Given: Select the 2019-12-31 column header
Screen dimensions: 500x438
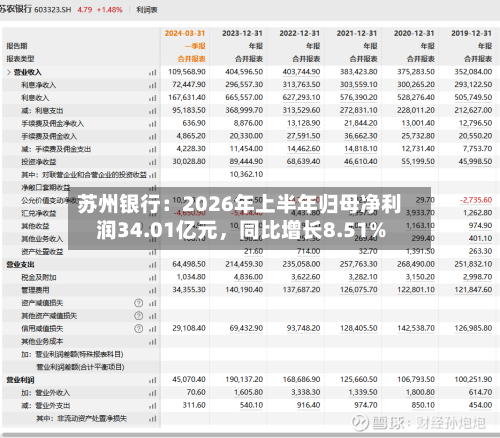Looking at the screenshot, I should pos(471,33).
